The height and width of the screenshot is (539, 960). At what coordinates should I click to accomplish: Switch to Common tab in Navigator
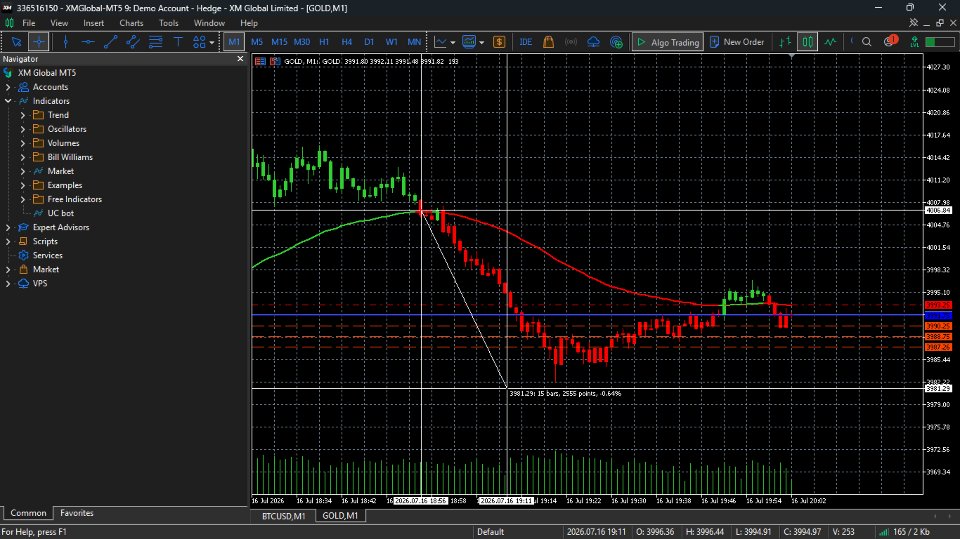click(28, 513)
